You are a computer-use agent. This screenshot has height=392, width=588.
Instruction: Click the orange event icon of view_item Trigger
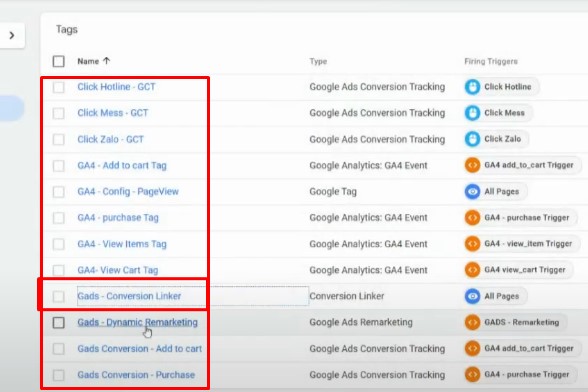tap(472, 244)
